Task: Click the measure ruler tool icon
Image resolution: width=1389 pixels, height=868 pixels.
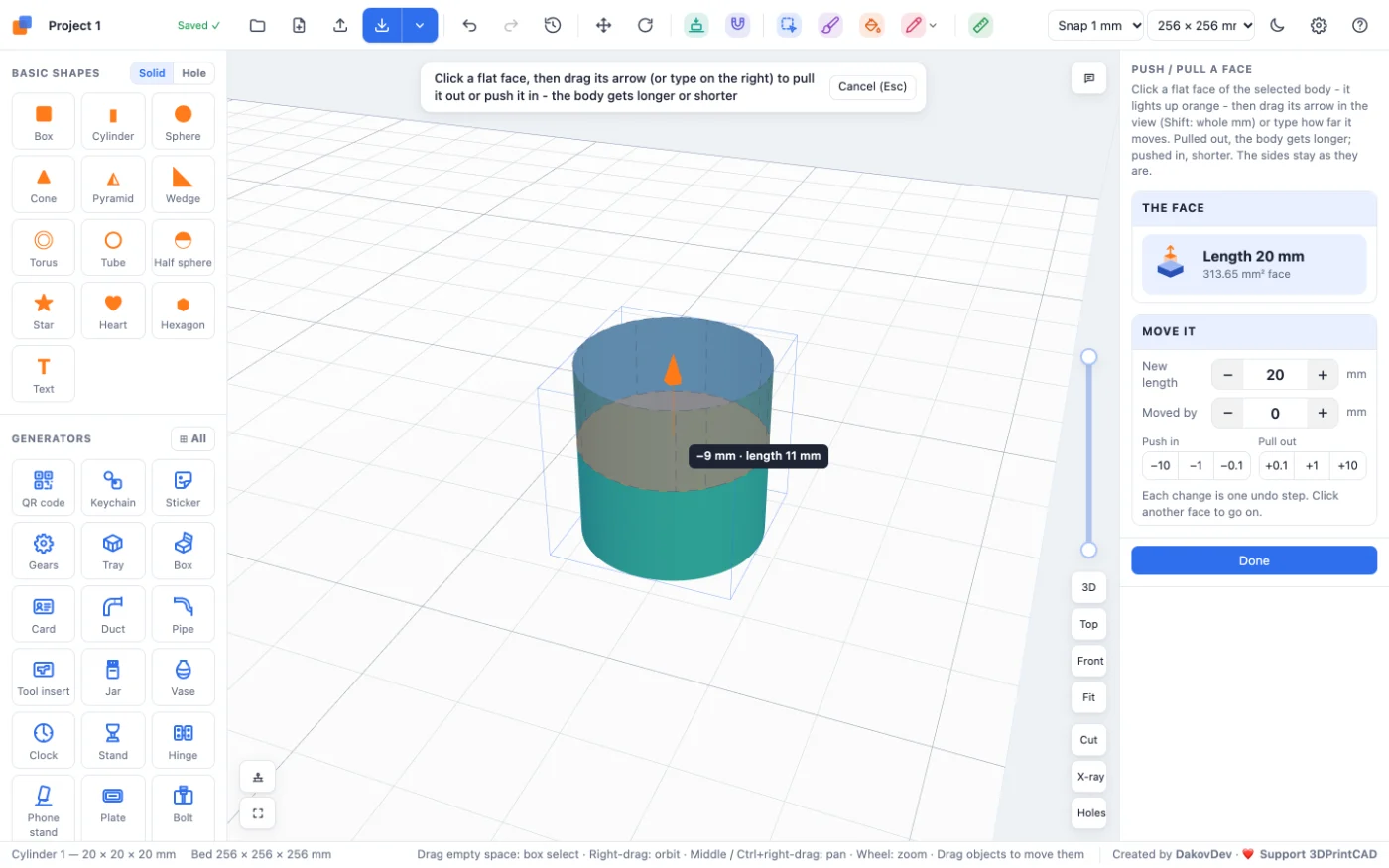Action: point(980,25)
